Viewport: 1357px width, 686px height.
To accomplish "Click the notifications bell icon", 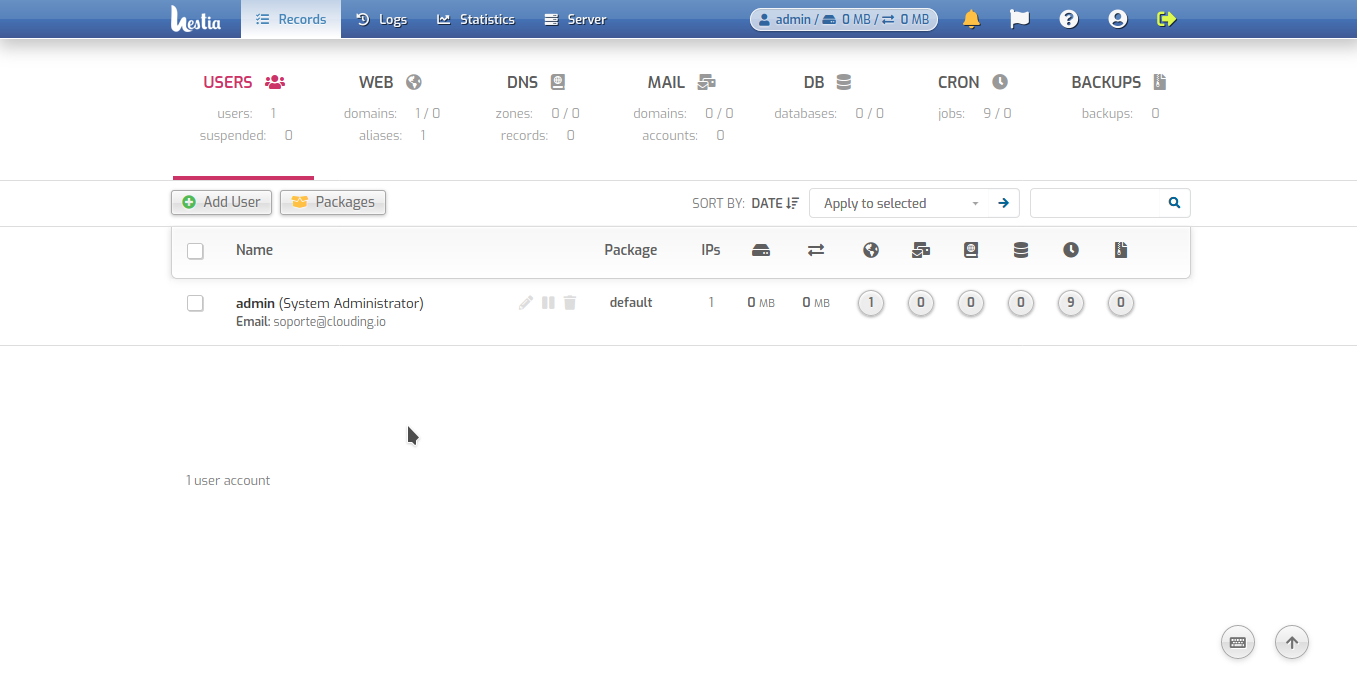I will pyautogui.click(x=971, y=19).
